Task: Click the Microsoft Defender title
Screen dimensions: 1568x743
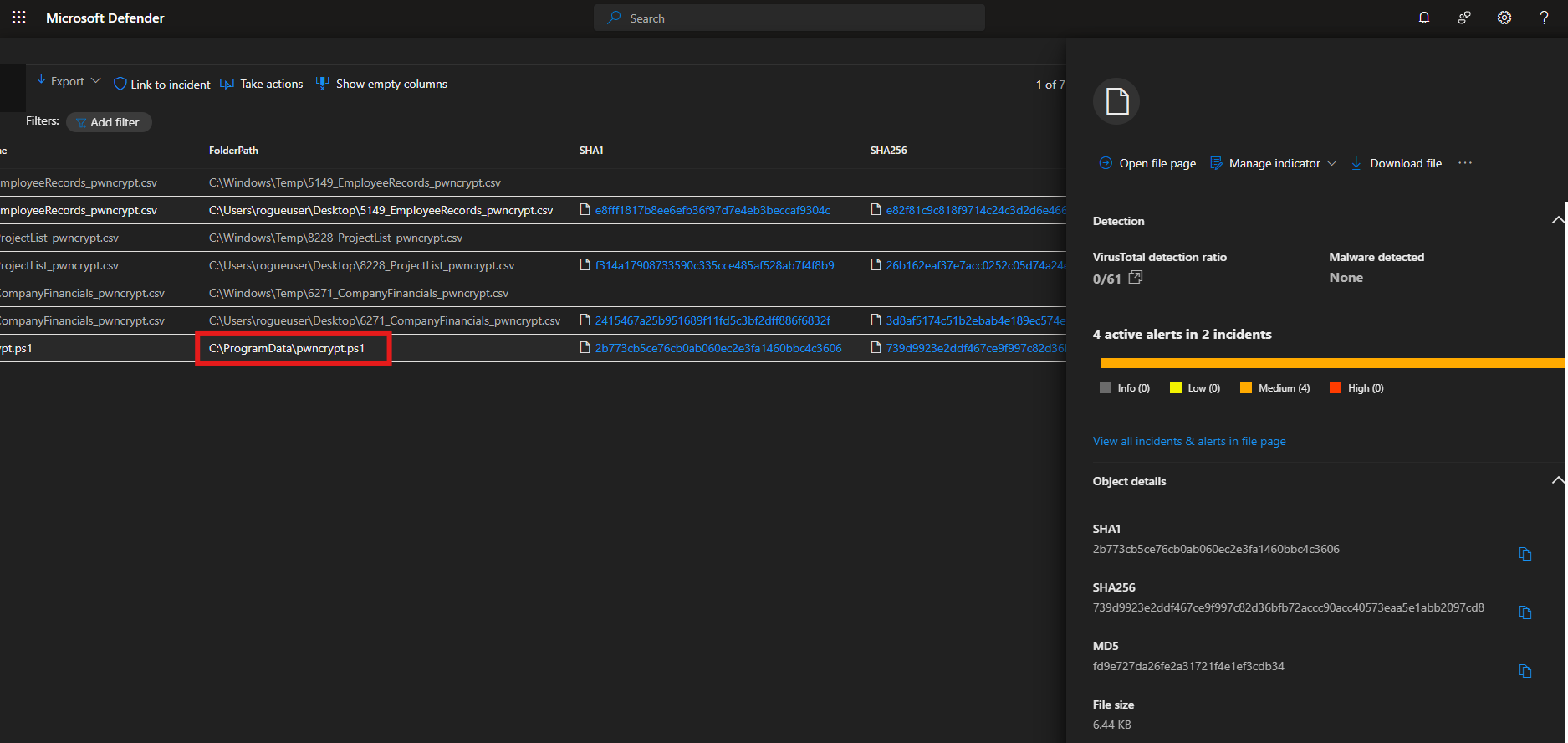Action: 105,18
